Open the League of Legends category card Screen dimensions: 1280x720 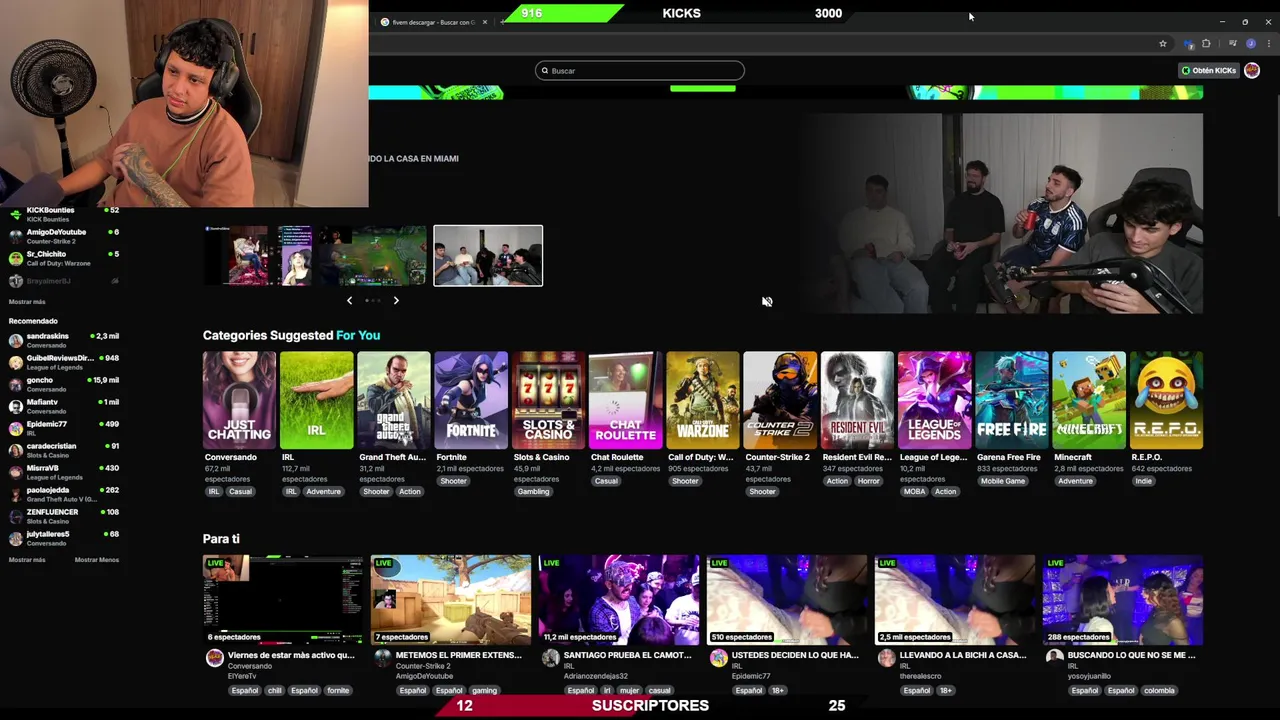coord(934,400)
